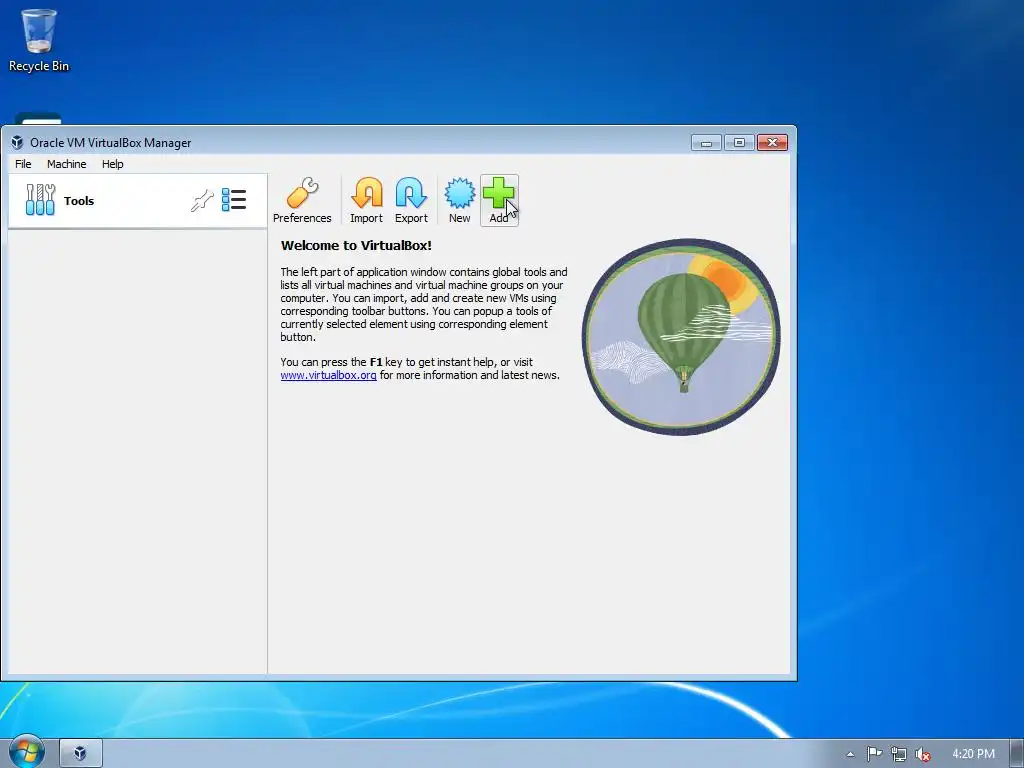Open the Help menu

(112, 164)
